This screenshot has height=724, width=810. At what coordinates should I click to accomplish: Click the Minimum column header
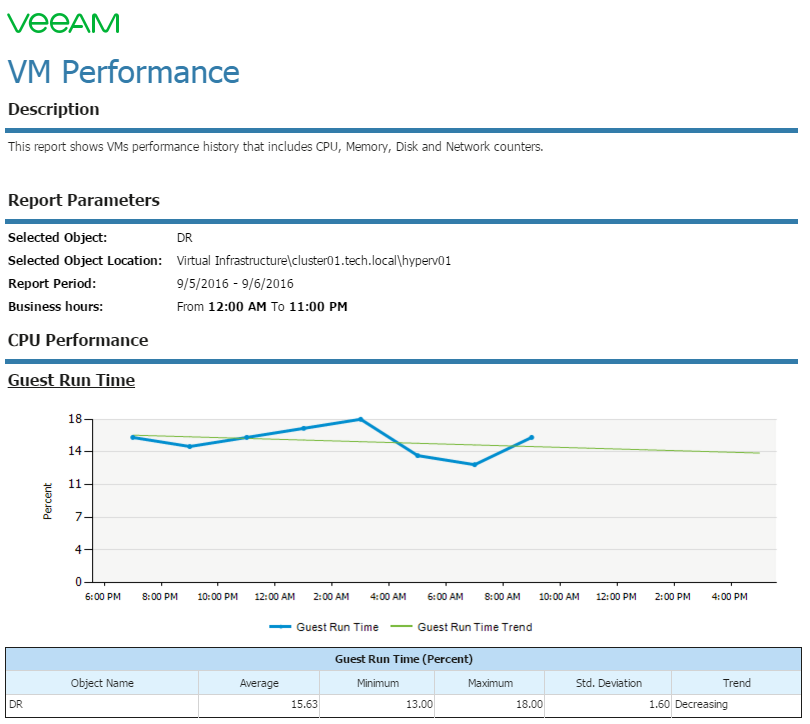tap(378, 683)
